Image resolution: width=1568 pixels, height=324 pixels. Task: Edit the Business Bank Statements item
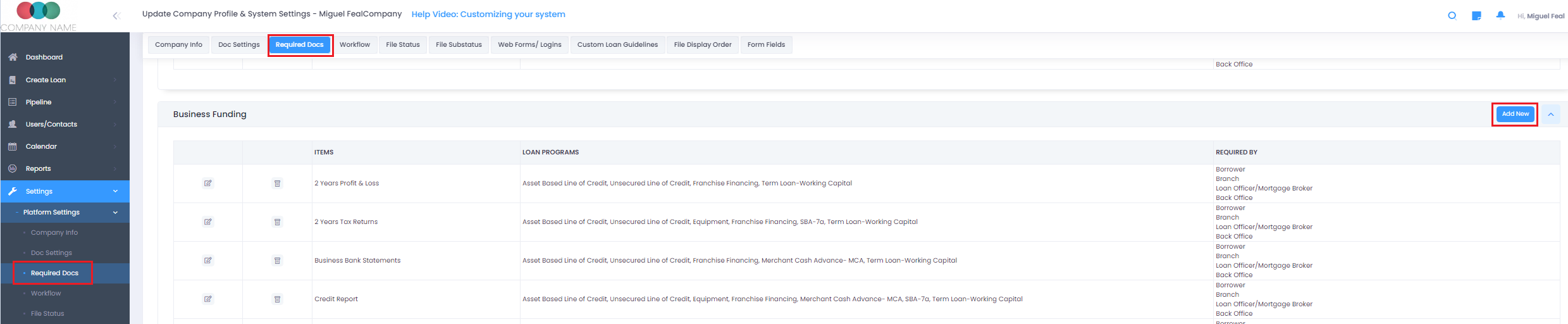tap(208, 261)
